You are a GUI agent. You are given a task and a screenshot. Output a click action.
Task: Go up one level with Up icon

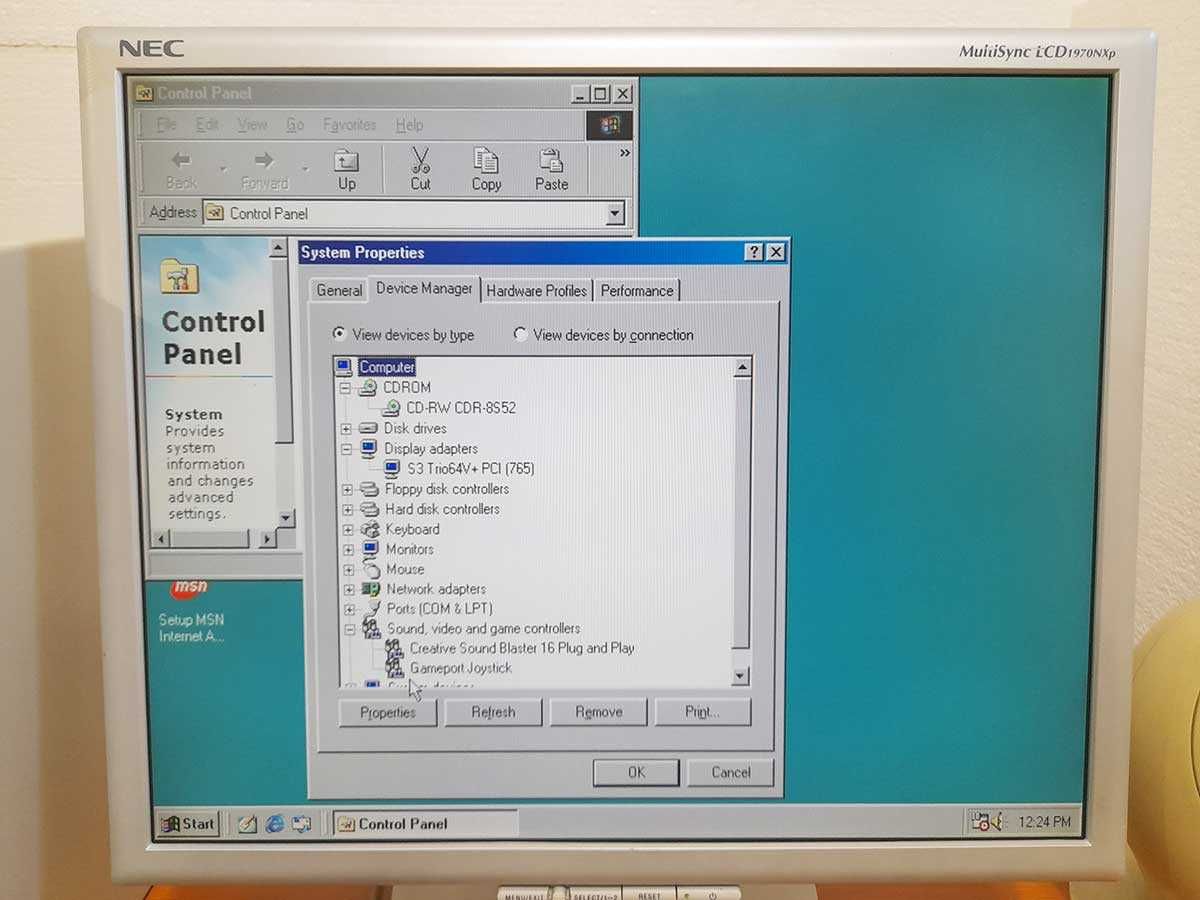346,160
